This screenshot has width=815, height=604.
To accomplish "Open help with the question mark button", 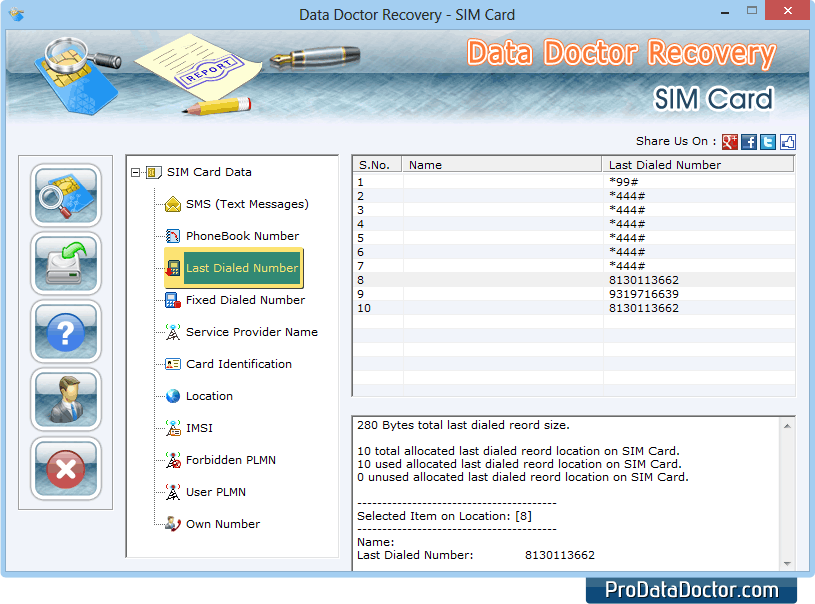I will pos(65,331).
